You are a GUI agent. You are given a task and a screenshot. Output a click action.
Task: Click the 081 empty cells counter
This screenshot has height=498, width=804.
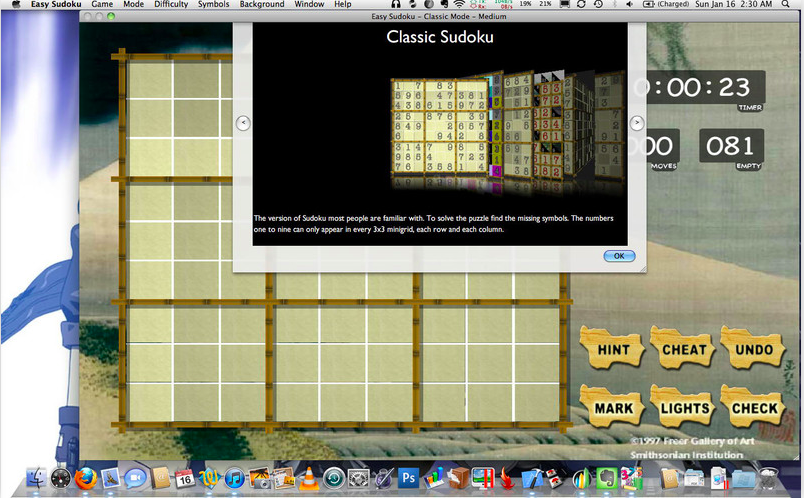[x=731, y=146]
